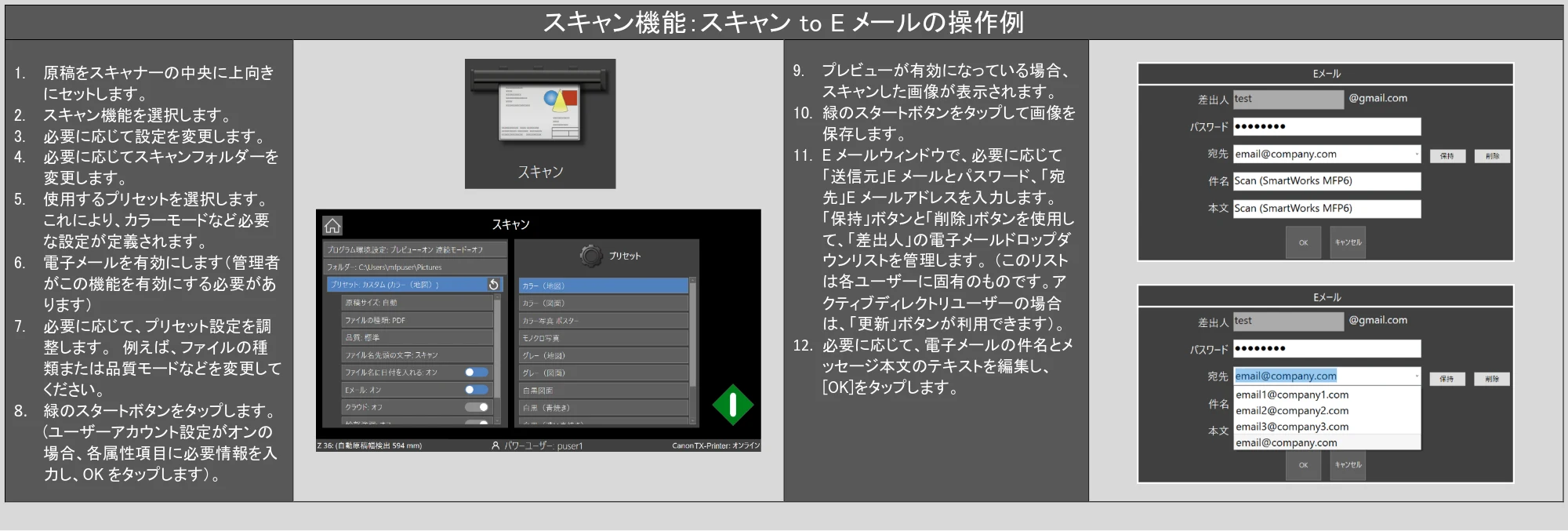Click 保持 in the upper Eメール dialog

click(1446, 156)
